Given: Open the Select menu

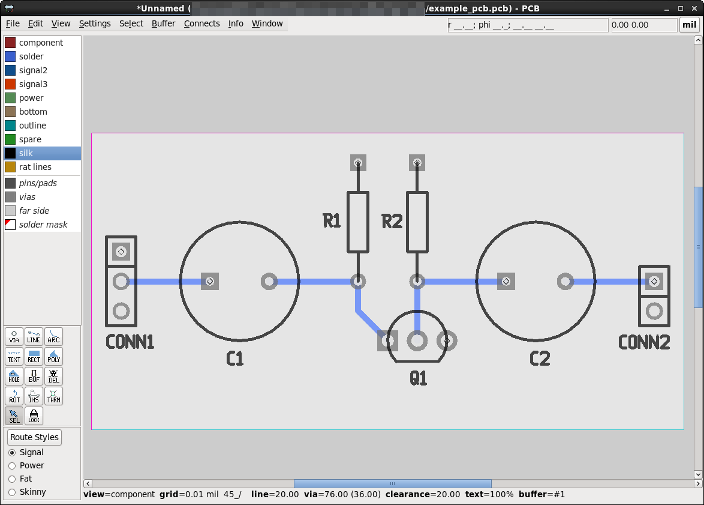Looking at the screenshot, I should coord(131,24).
